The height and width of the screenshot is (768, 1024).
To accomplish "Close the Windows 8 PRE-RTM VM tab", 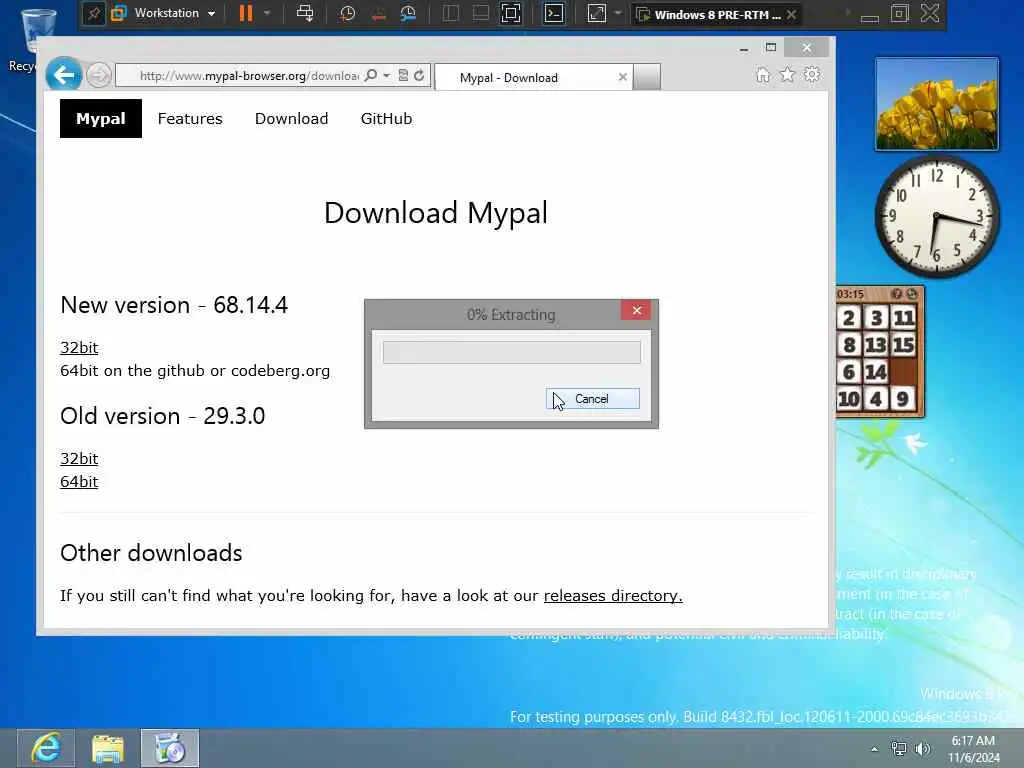I will [x=792, y=14].
